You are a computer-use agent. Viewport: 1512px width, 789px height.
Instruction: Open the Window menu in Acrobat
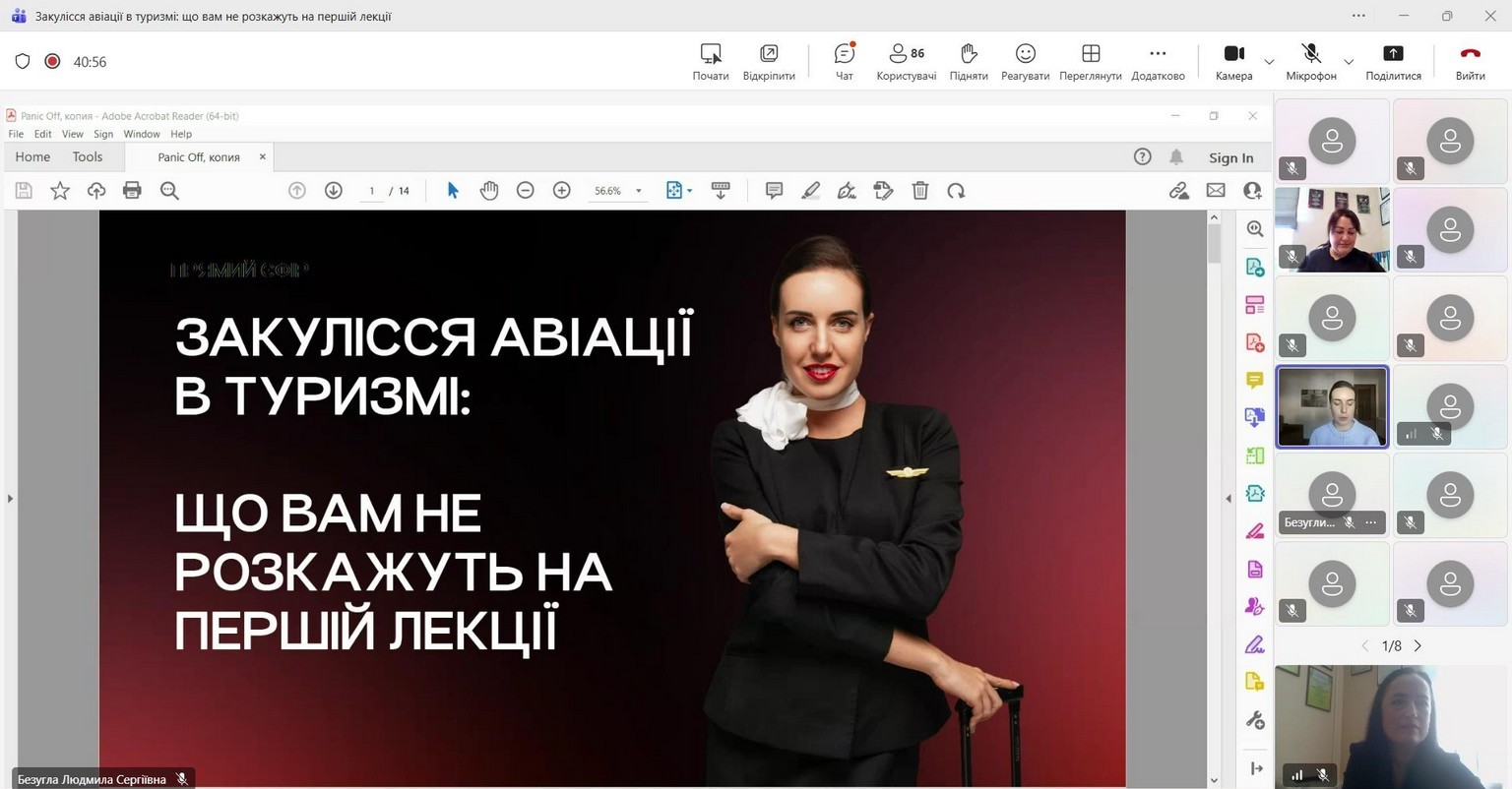[141, 134]
